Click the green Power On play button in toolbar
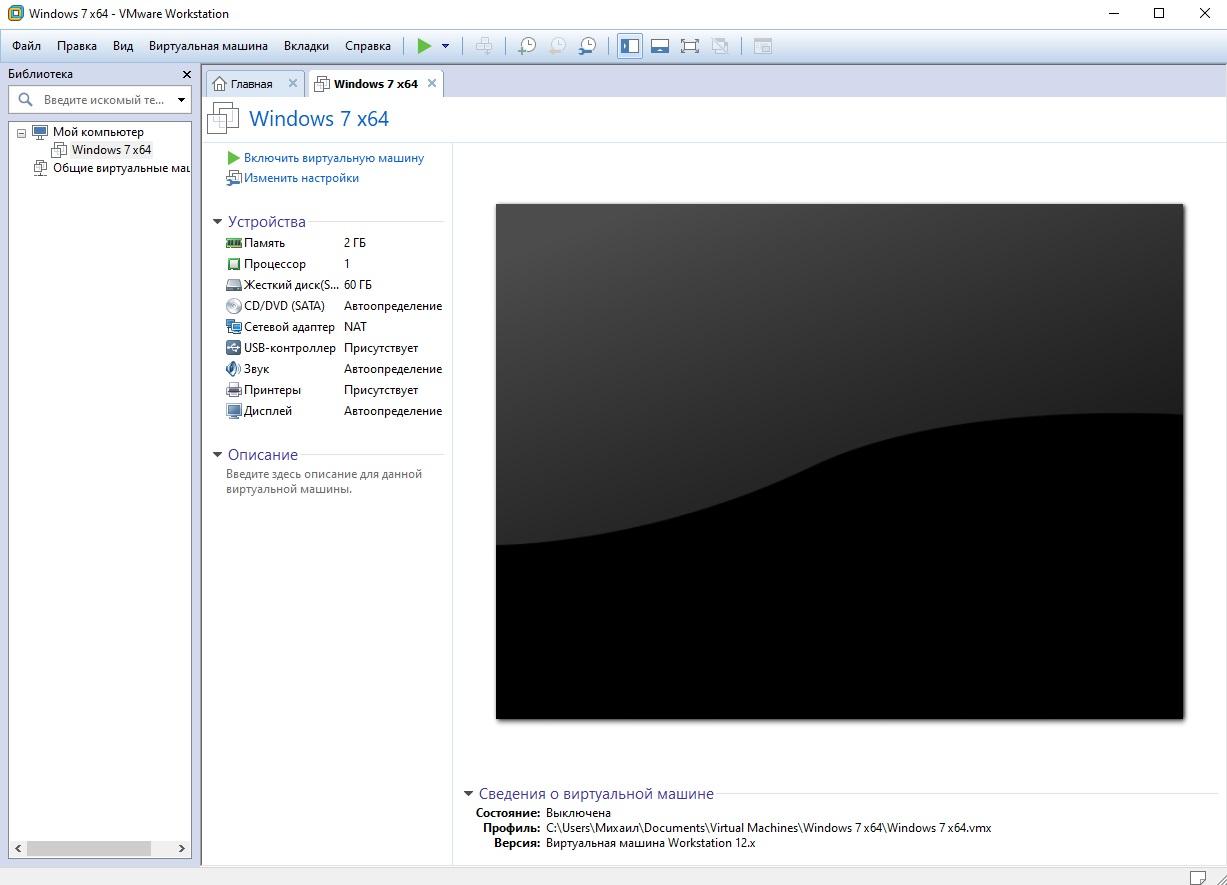The image size is (1227, 885). pyautogui.click(x=424, y=46)
